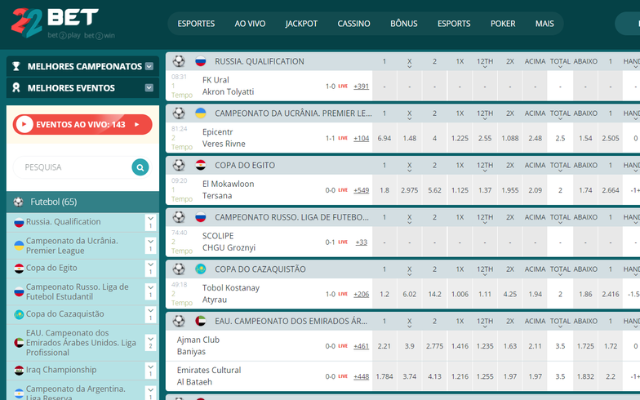
Task: Open X column dropdown in Russia. Qualification header
Action: 409,62
